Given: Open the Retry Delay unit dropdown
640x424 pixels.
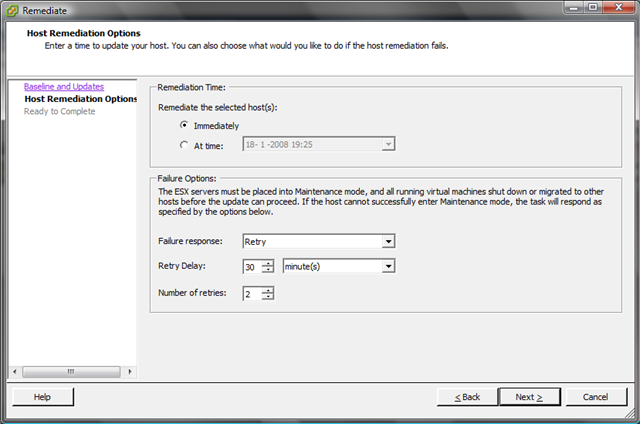Looking at the screenshot, I should coord(389,266).
